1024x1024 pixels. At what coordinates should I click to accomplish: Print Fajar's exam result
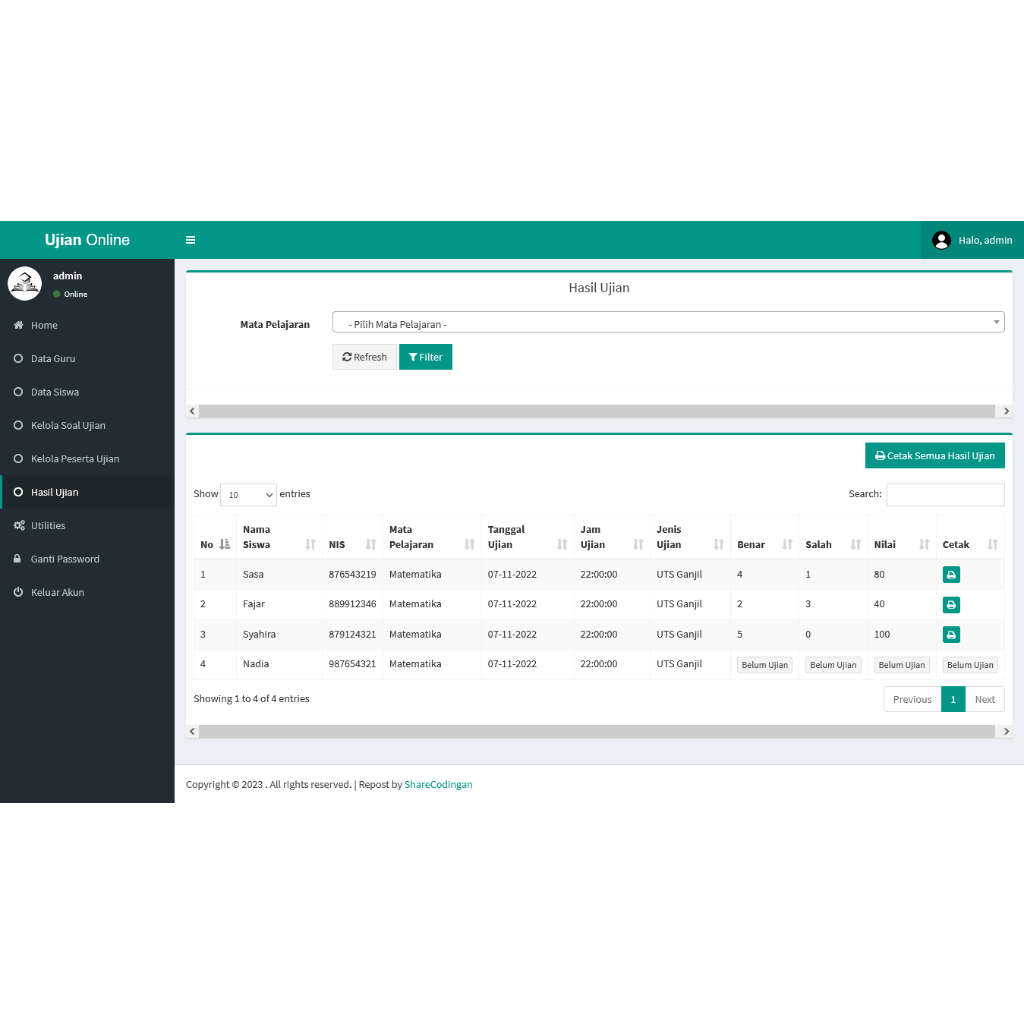pos(951,605)
